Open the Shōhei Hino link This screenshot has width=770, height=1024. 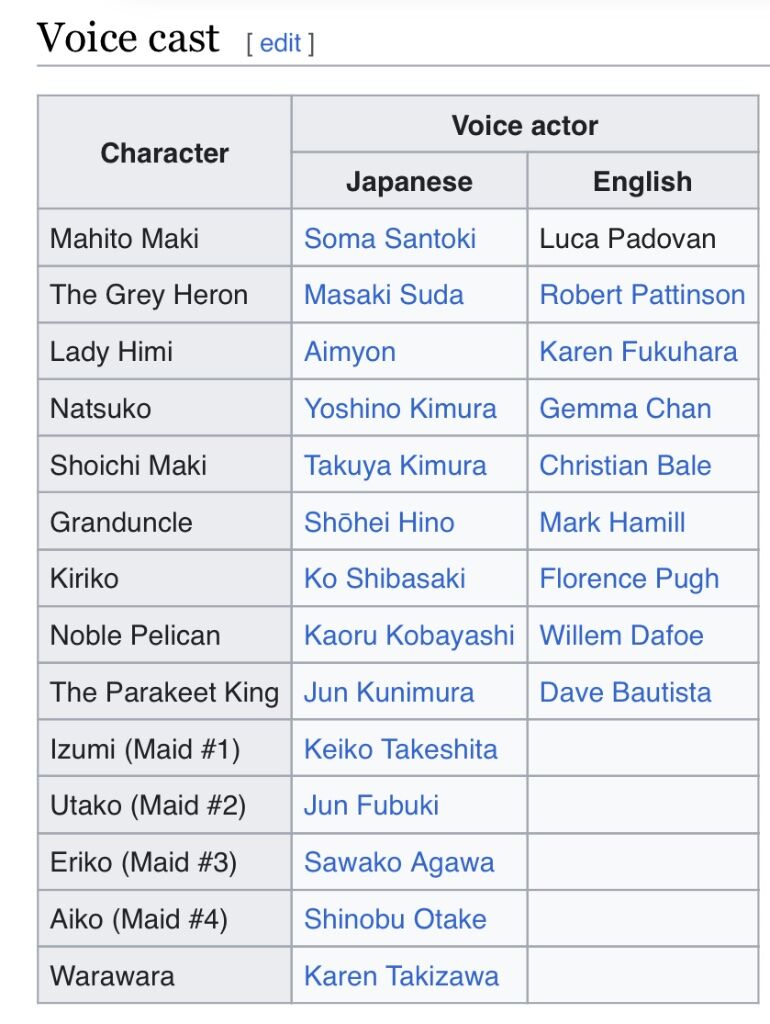(379, 522)
